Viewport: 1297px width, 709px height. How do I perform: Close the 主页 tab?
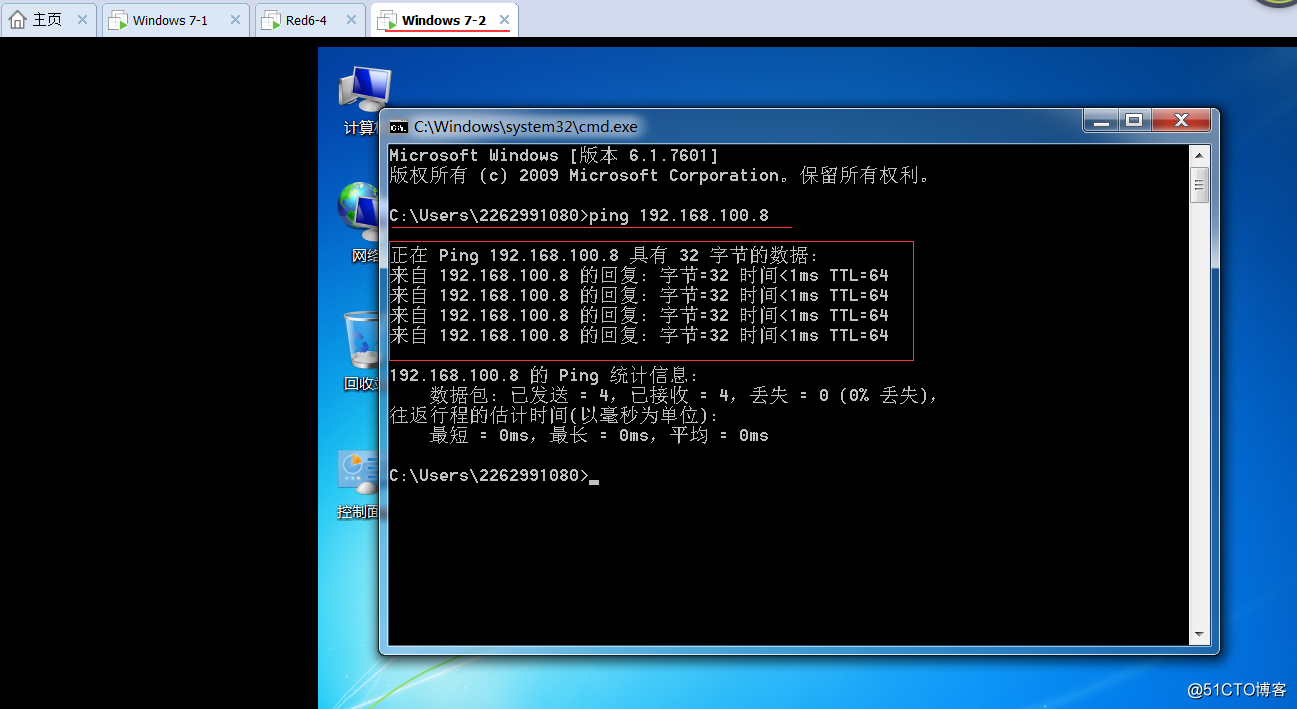[82, 20]
